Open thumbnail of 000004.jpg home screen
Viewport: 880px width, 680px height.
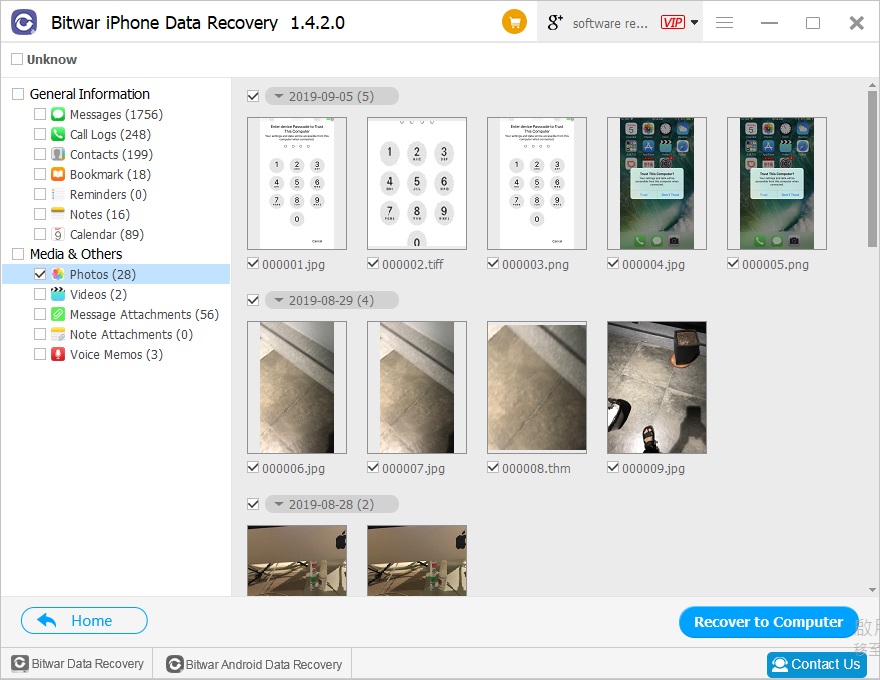point(657,183)
